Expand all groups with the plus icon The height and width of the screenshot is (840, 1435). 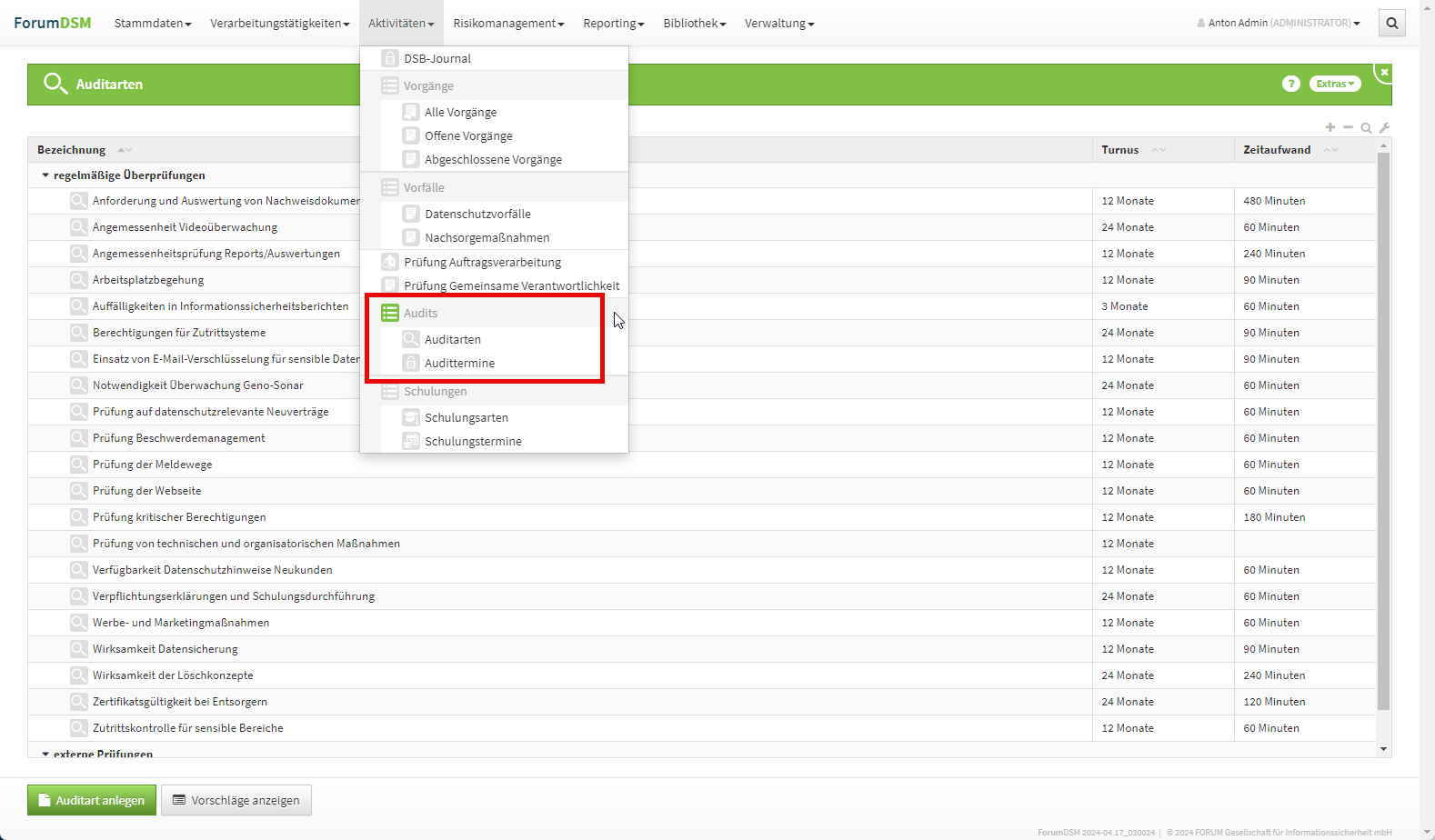tap(1330, 127)
